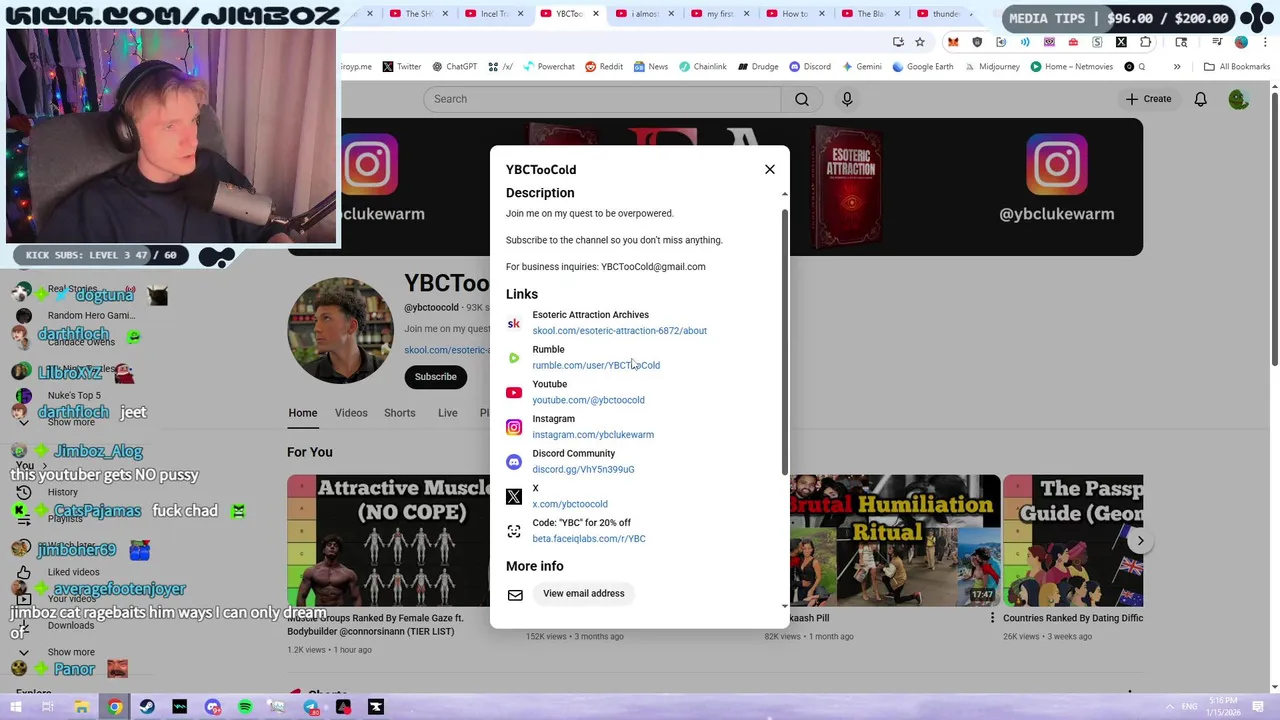
Task: Click the envelope icon under More info
Action: [515, 595]
